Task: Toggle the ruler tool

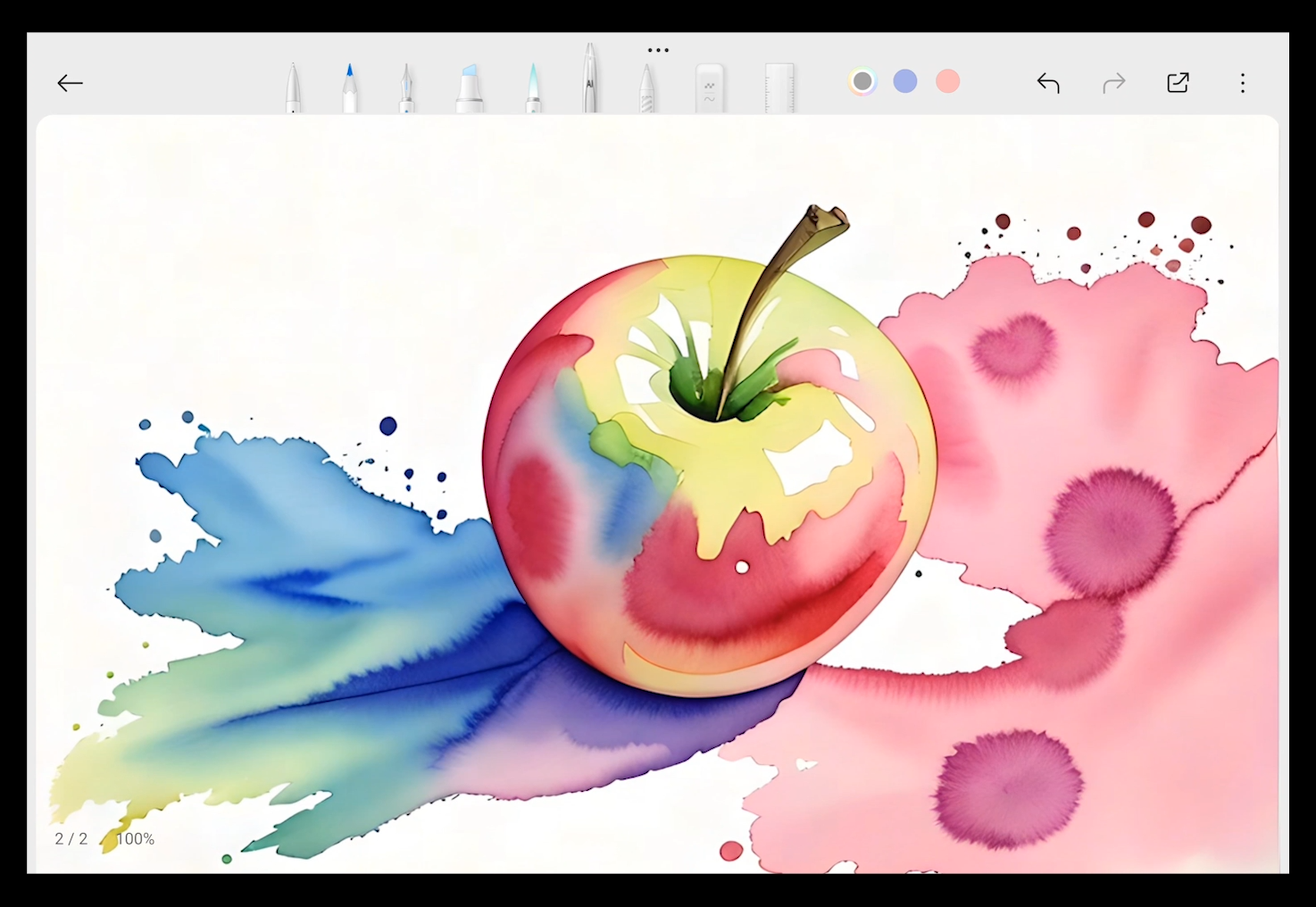Action: click(x=779, y=88)
